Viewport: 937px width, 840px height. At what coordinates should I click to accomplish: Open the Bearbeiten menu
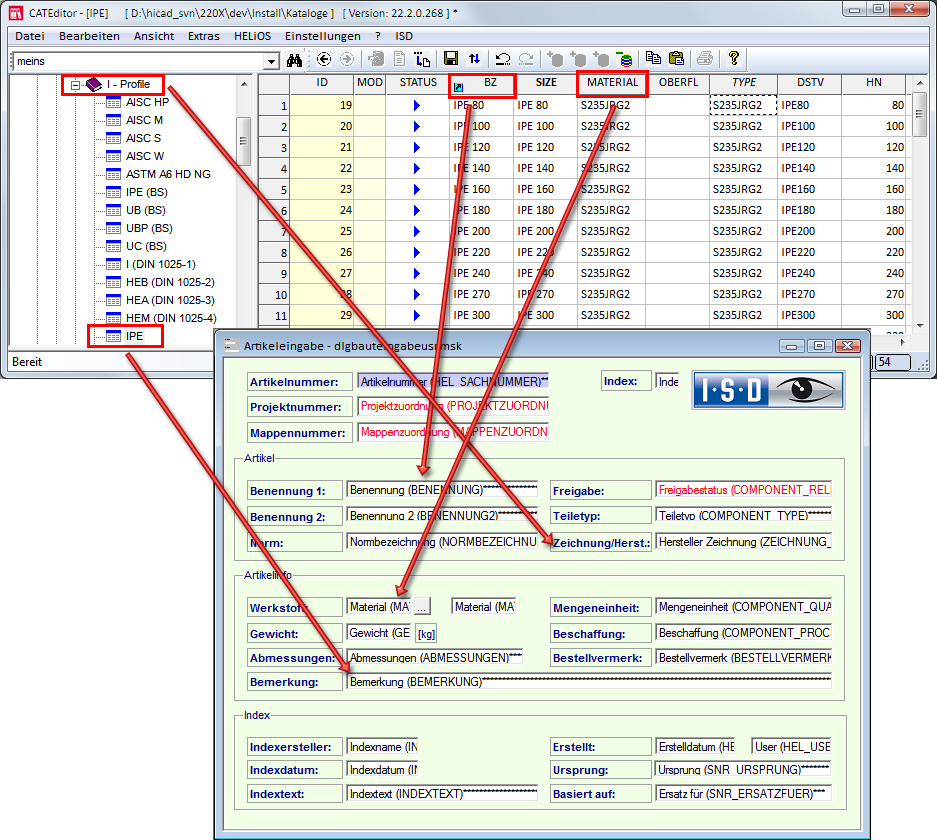click(x=89, y=36)
